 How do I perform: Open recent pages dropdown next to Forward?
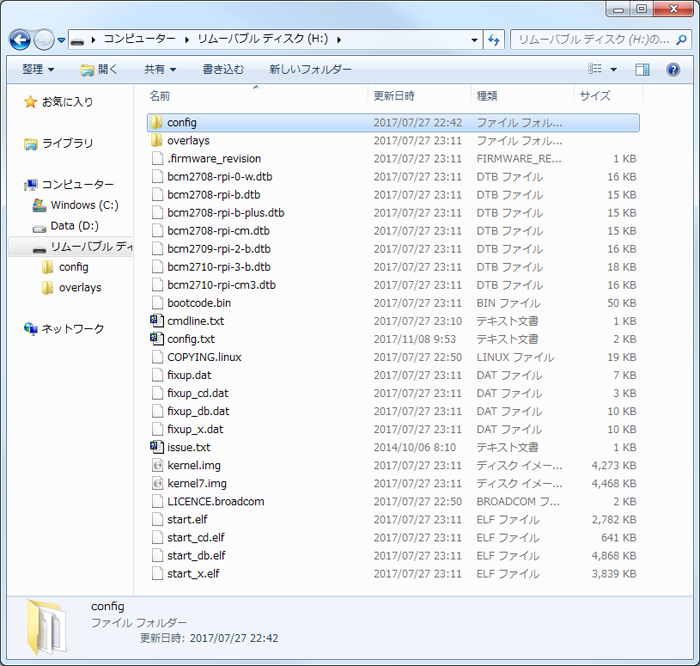pyautogui.click(x=62, y=40)
